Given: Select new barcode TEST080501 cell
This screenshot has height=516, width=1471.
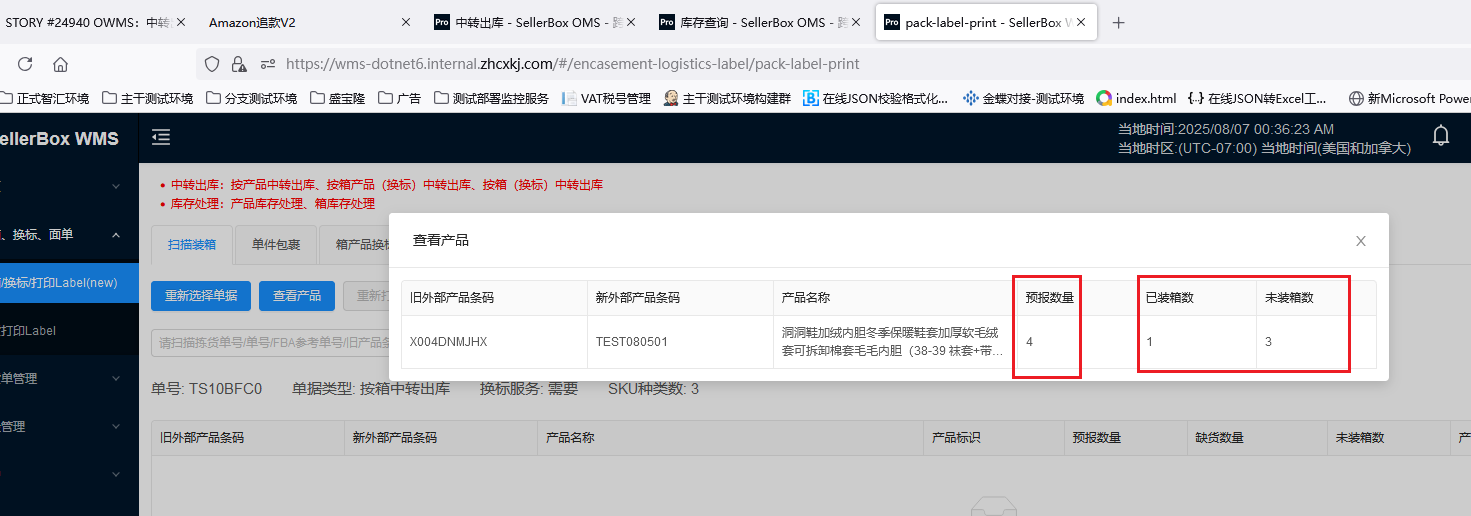Looking at the screenshot, I should [680, 342].
